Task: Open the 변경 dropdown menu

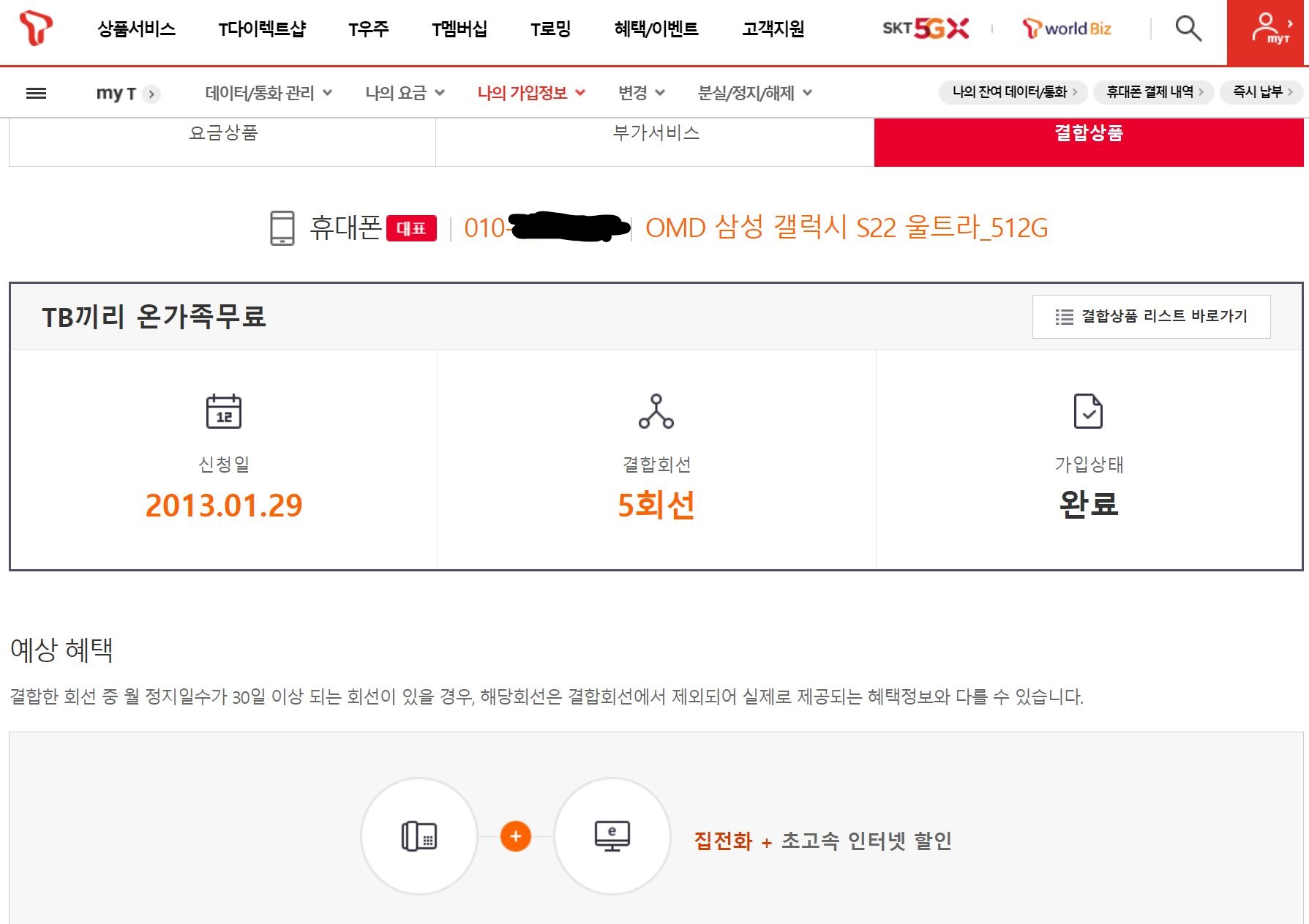Action: [x=641, y=93]
